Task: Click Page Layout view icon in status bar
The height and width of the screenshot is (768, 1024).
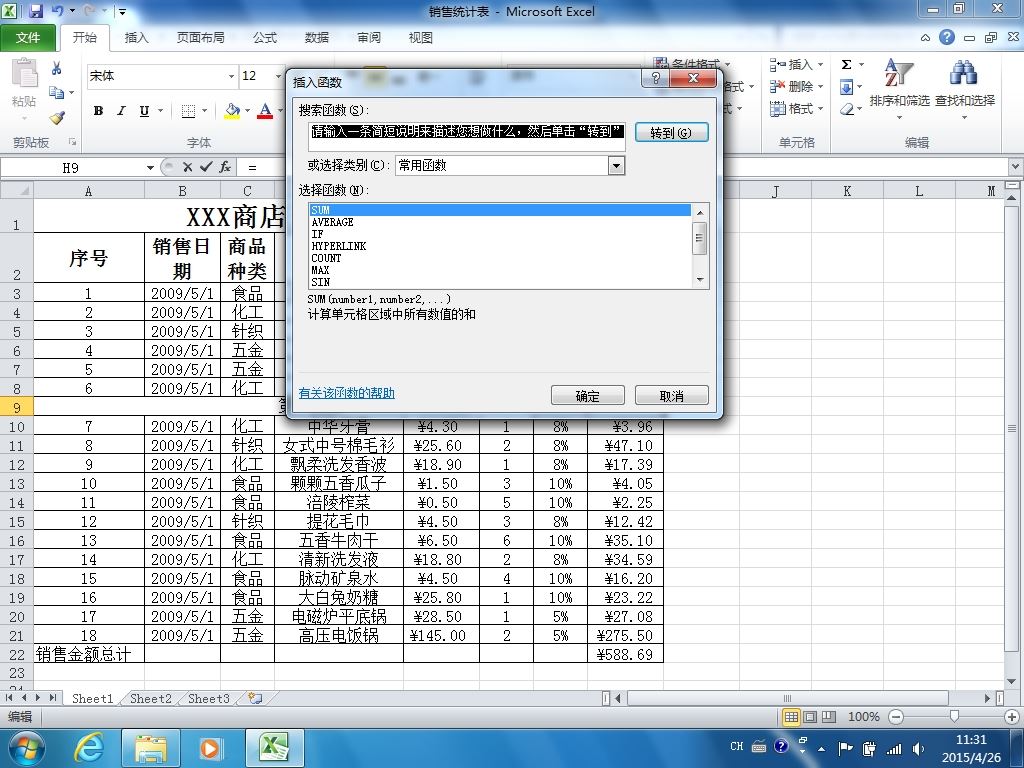Action: point(810,717)
